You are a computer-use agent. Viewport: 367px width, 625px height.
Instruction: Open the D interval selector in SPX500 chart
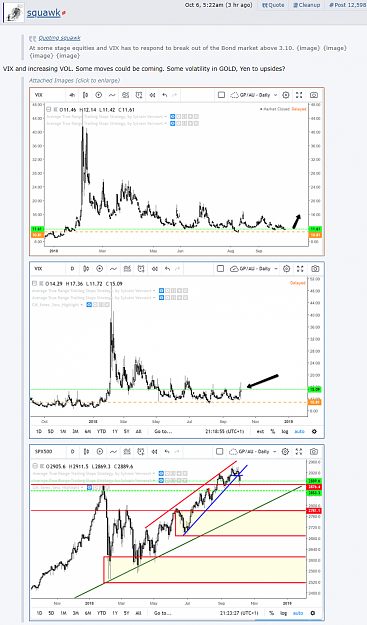pos(73,452)
